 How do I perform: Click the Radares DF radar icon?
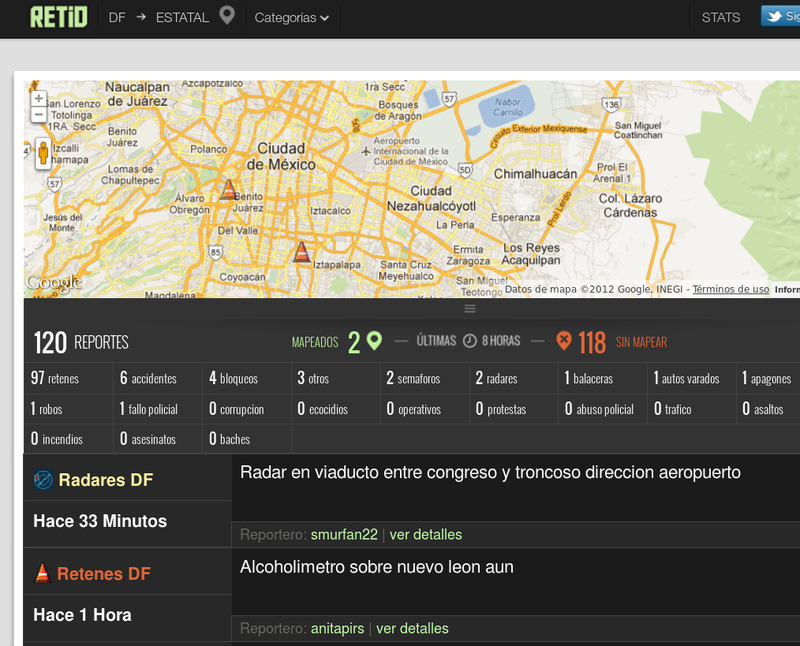(43, 480)
